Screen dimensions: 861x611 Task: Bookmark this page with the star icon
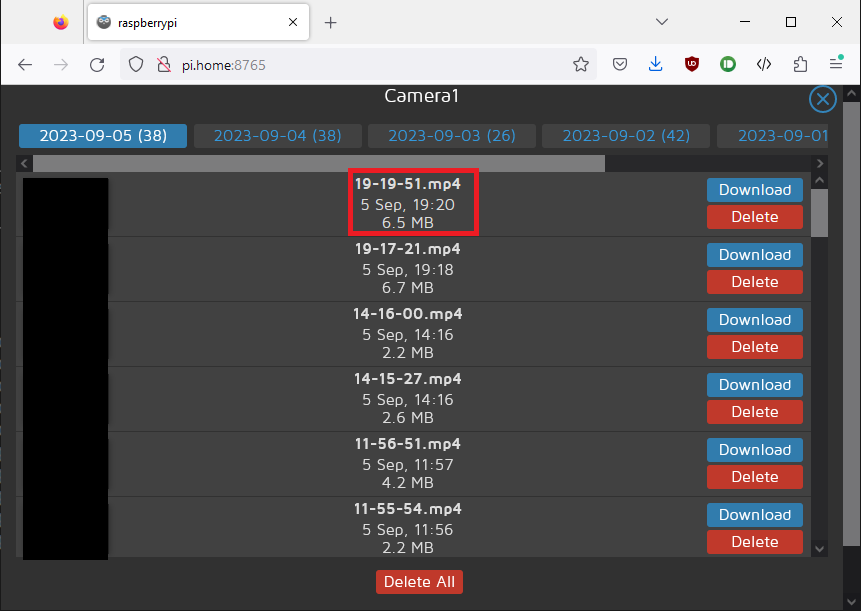581,64
